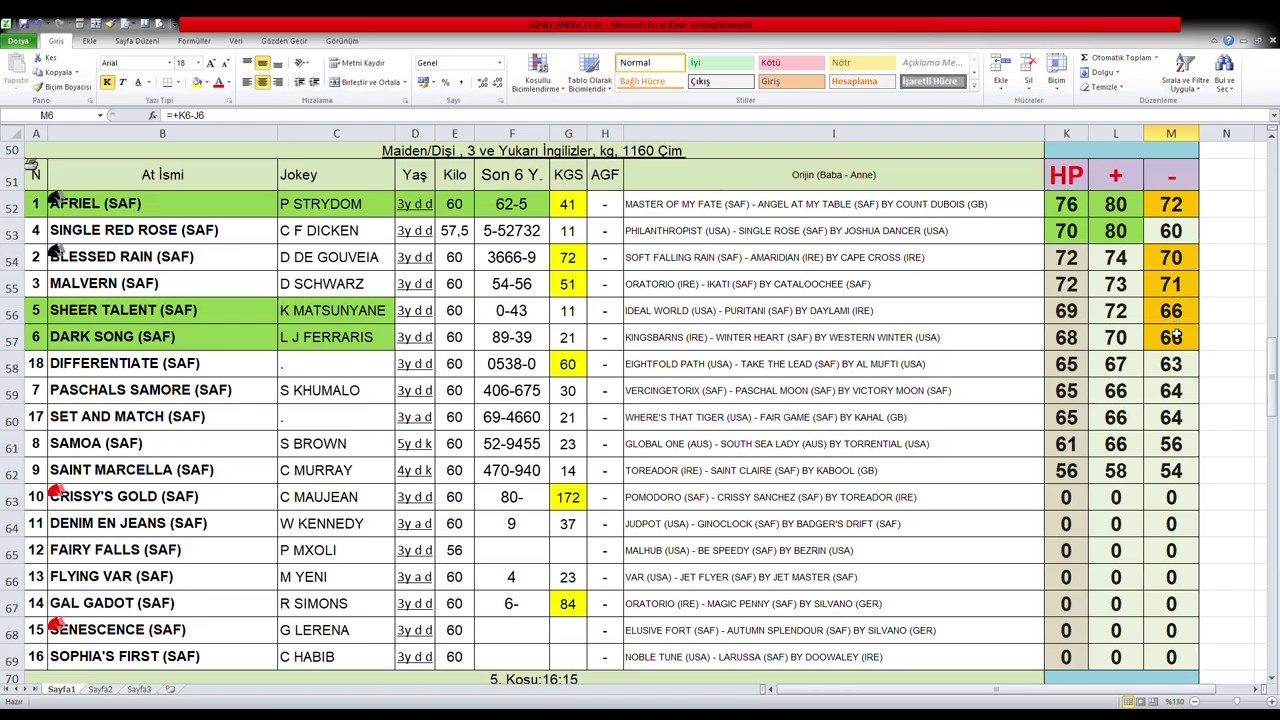
Task: Apply the Kötü cell style
Action: click(791, 63)
